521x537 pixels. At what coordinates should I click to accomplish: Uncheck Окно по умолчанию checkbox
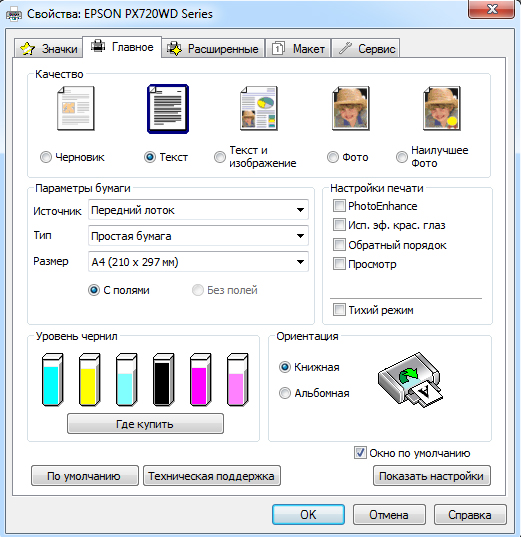360,453
